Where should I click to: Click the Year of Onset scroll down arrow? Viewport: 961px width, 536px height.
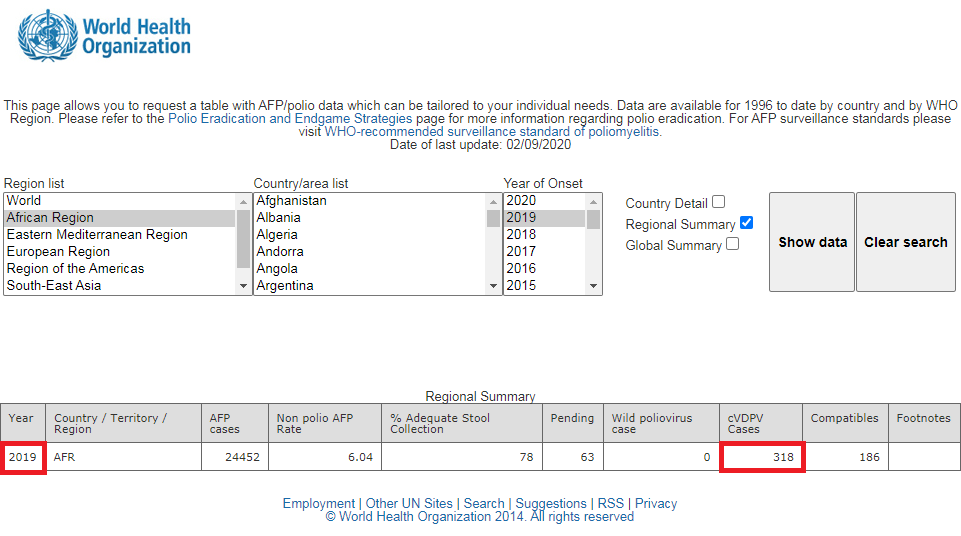pos(593,286)
